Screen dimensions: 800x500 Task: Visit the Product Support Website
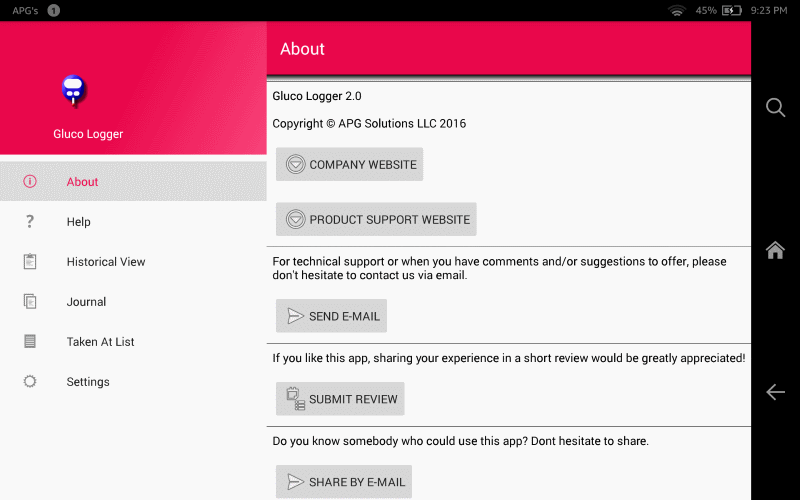coord(376,220)
